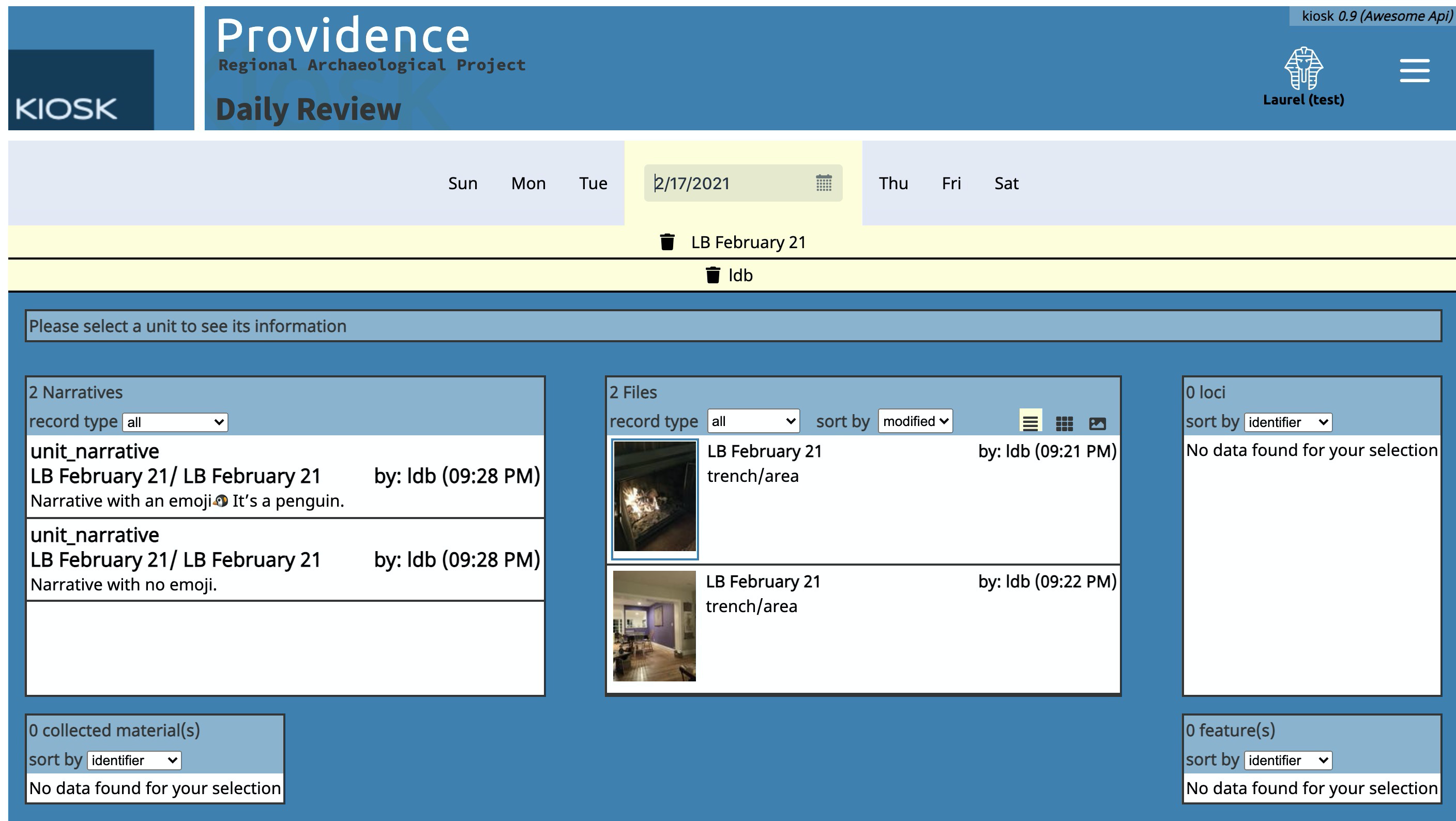
Task: Click trash icon next to ldb
Action: coord(712,275)
